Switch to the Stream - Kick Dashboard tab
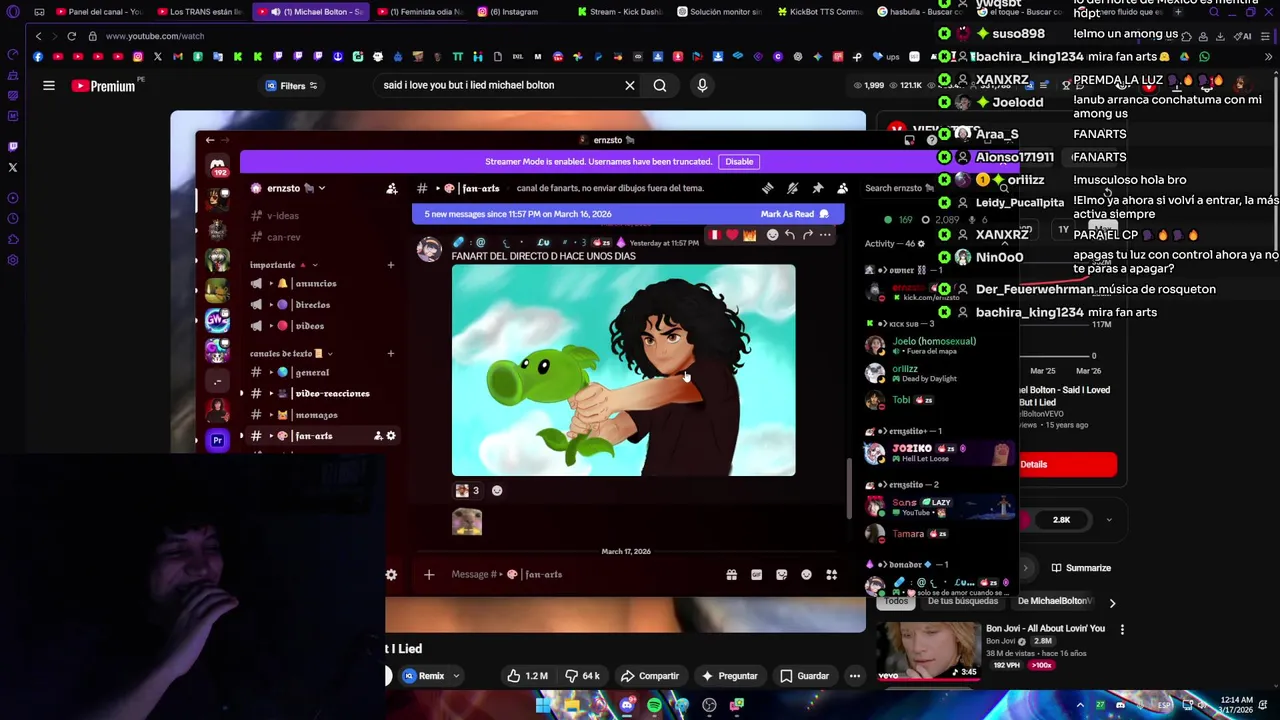This screenshot has width=1280, height=720. coord(620,12)
